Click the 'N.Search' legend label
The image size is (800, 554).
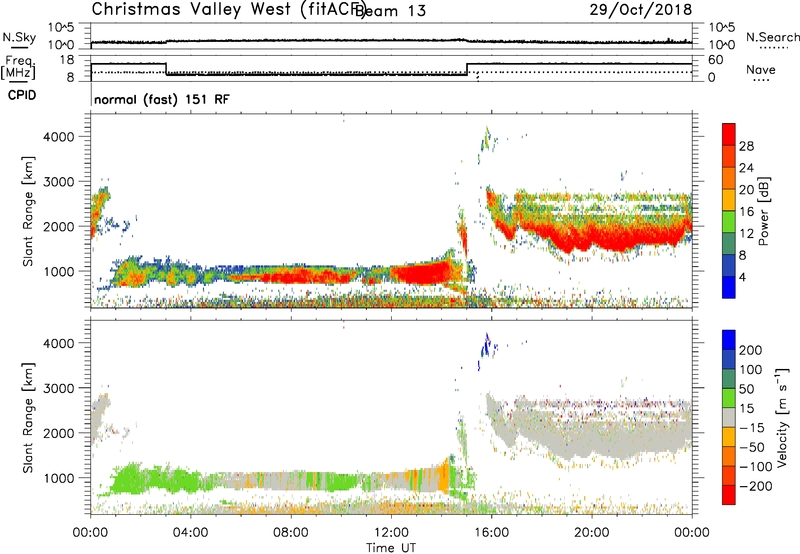point(773,37)
